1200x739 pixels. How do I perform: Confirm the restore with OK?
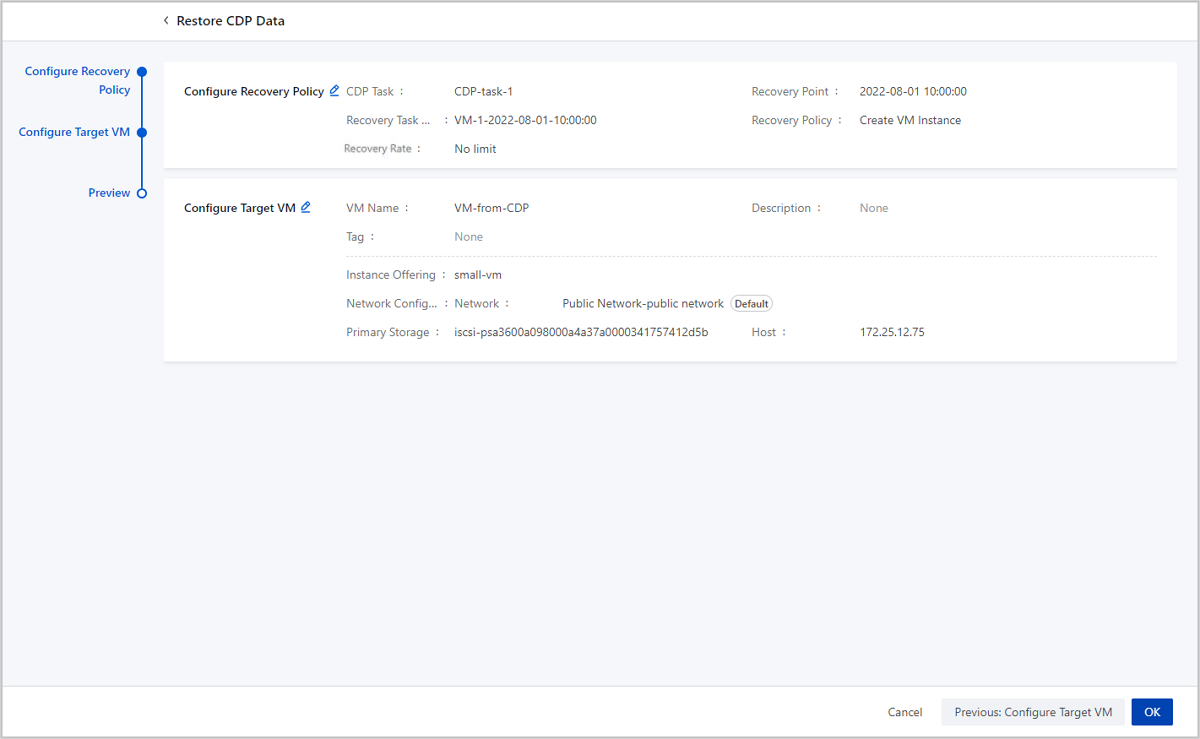1152,712
